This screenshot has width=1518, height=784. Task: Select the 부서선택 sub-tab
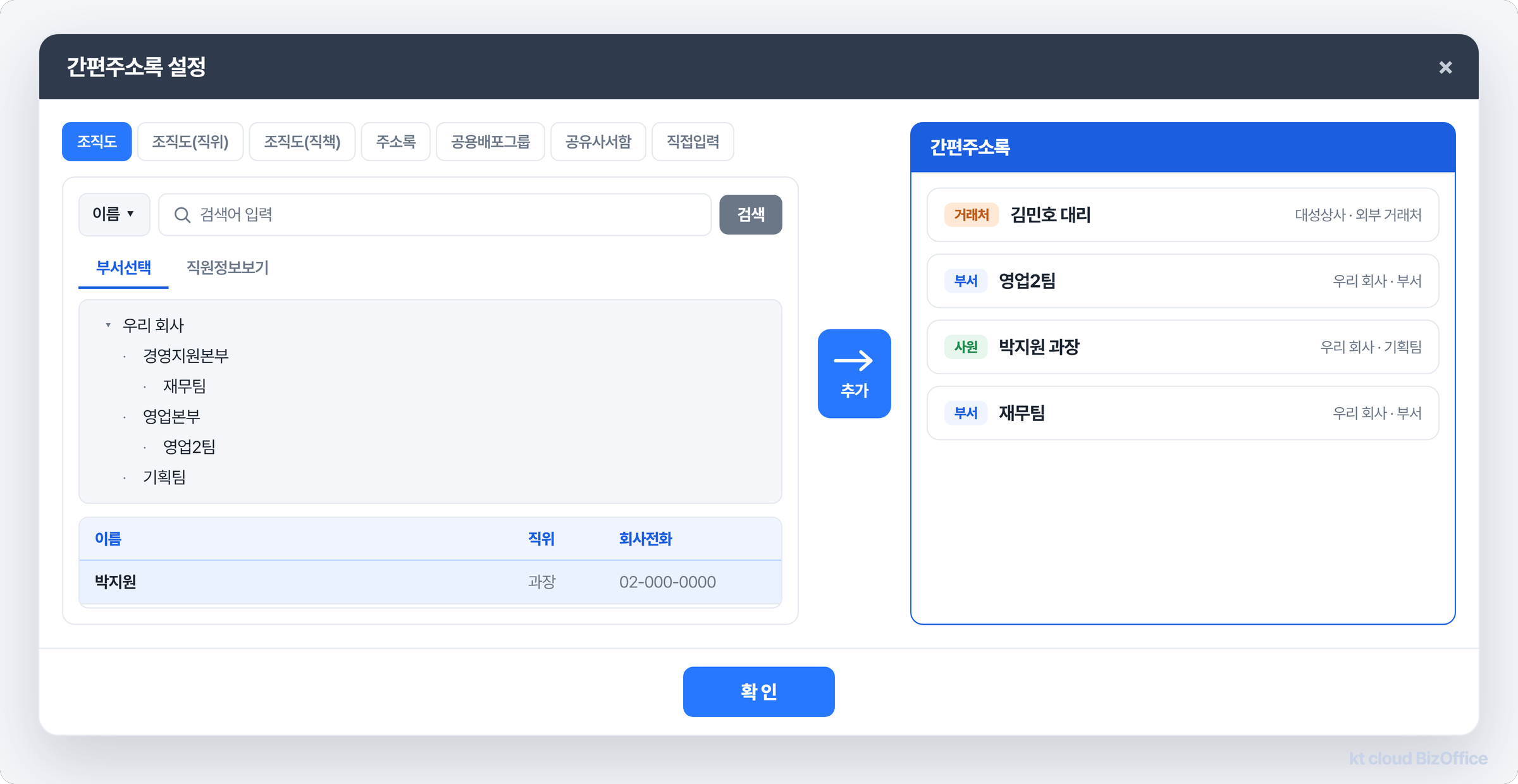123,268
